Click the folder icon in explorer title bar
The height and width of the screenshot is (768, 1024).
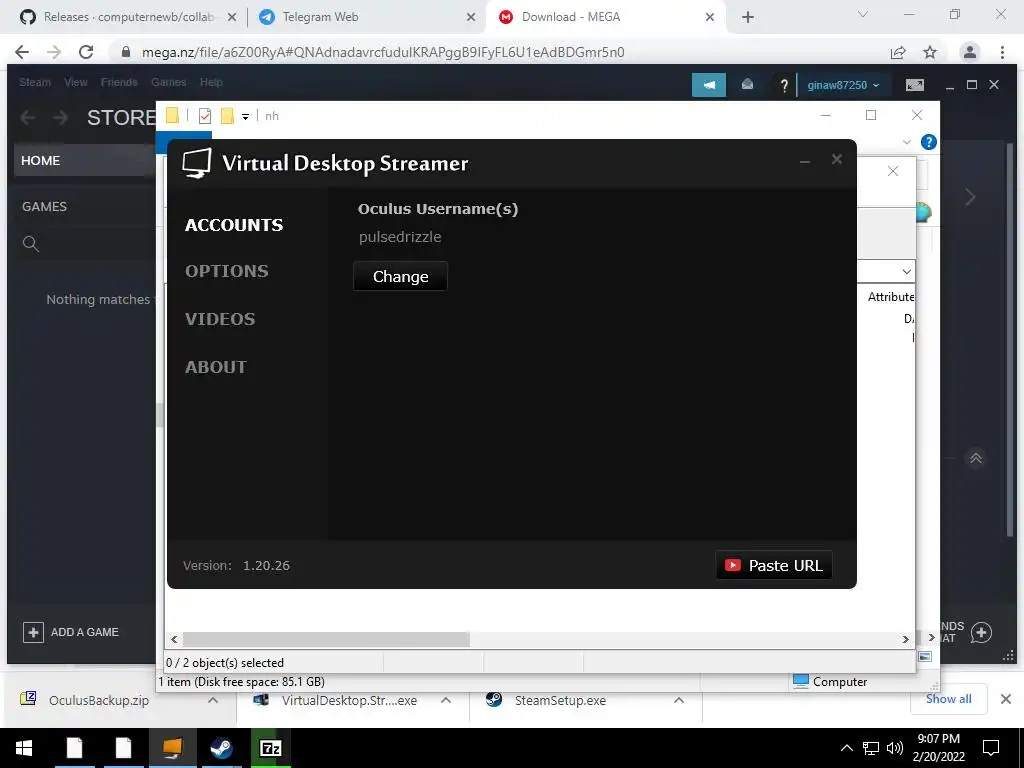[172, 116]
